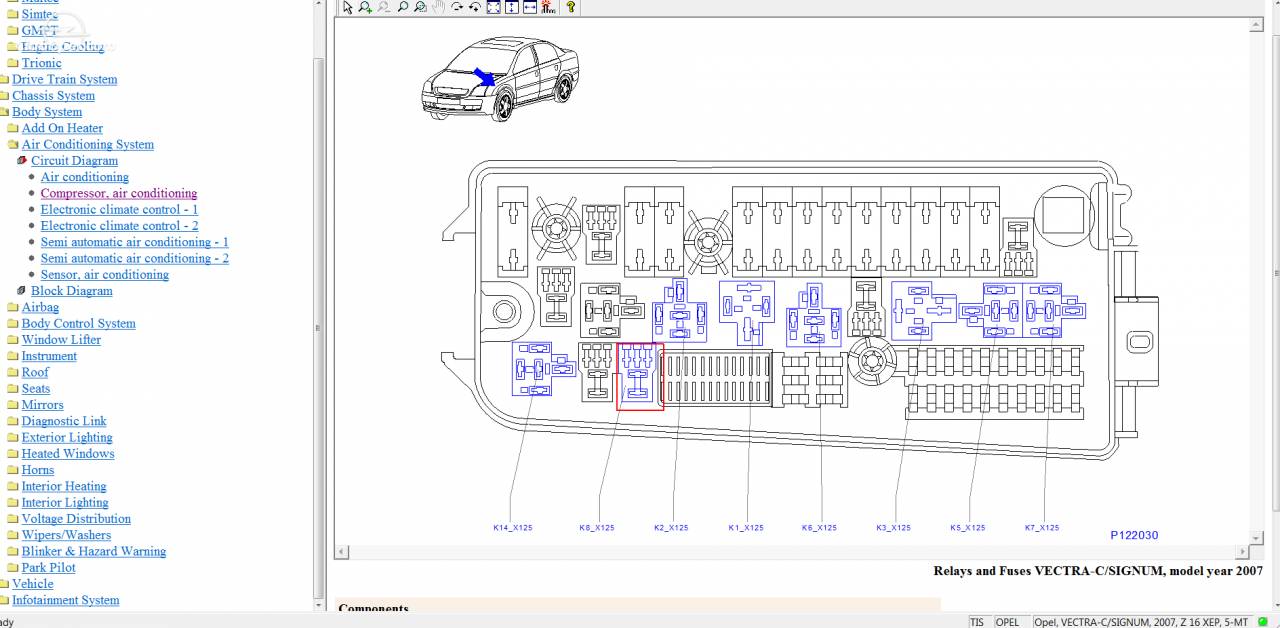Select the Interior Heating tree entry
This screenshot has width=1280, height=628.
[64, 486]
